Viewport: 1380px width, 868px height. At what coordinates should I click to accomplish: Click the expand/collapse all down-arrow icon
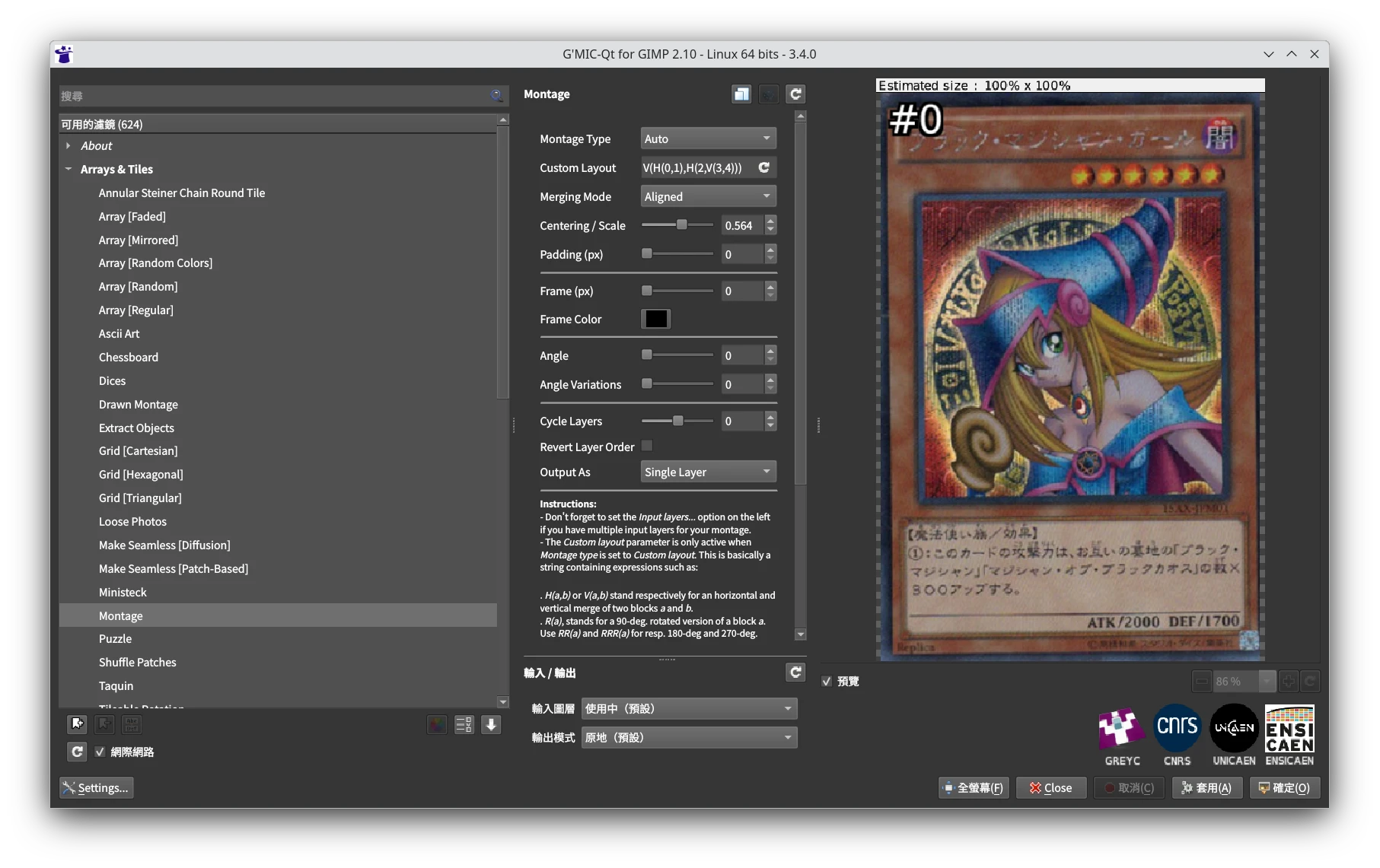click(491, 724)
